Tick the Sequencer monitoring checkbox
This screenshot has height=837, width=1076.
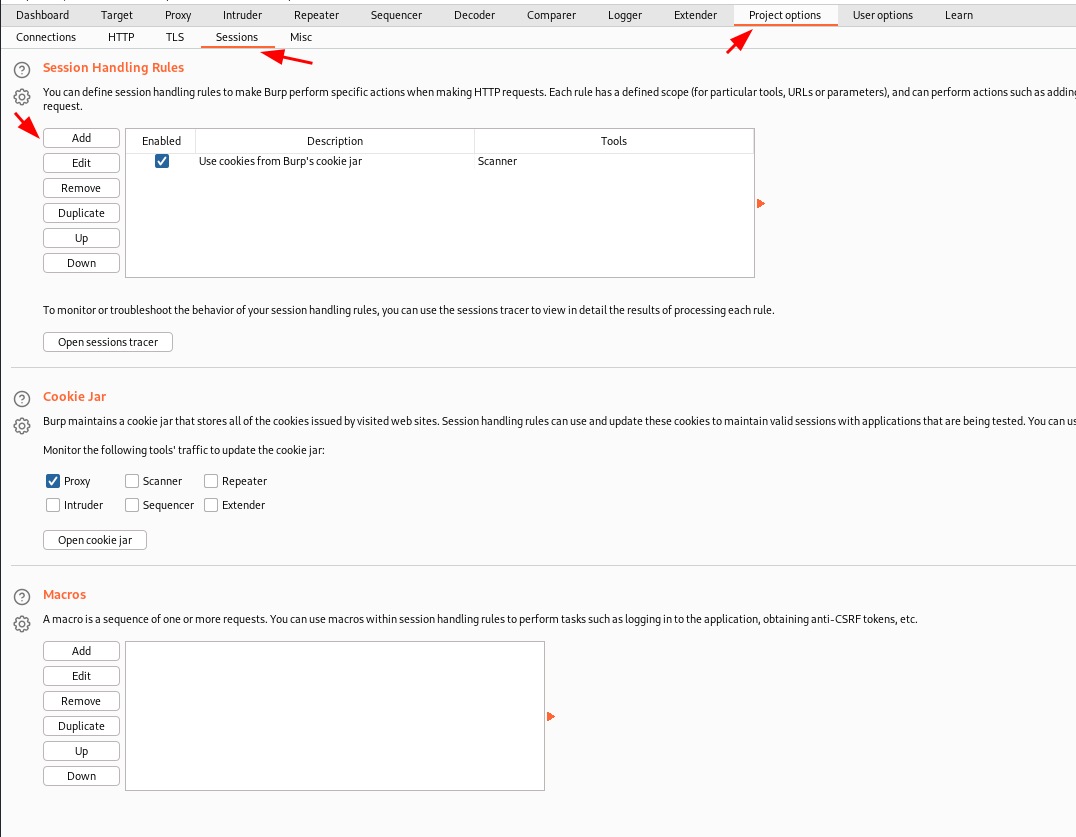click(132, 505)
